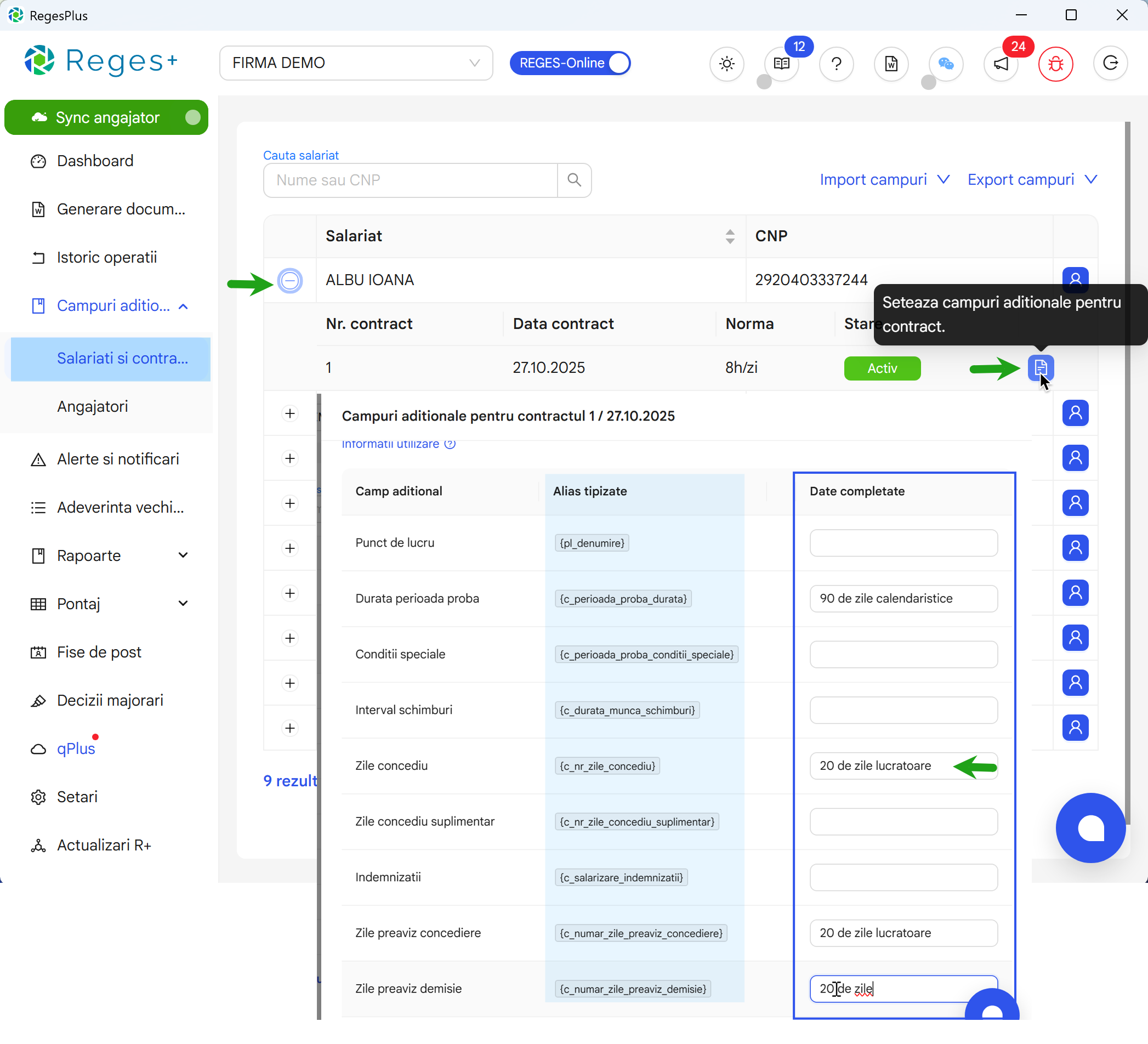Collapse ALBU IOANA contract row
1148x1044 pixels.
pos(290,280)
